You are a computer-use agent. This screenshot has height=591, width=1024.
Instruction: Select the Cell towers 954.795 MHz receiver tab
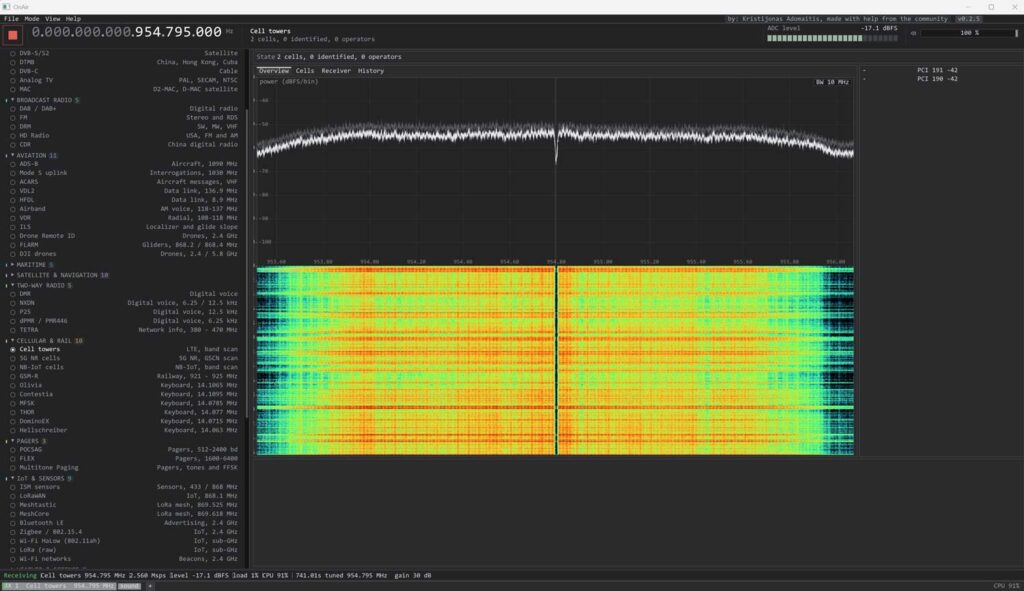pos(59,586)
